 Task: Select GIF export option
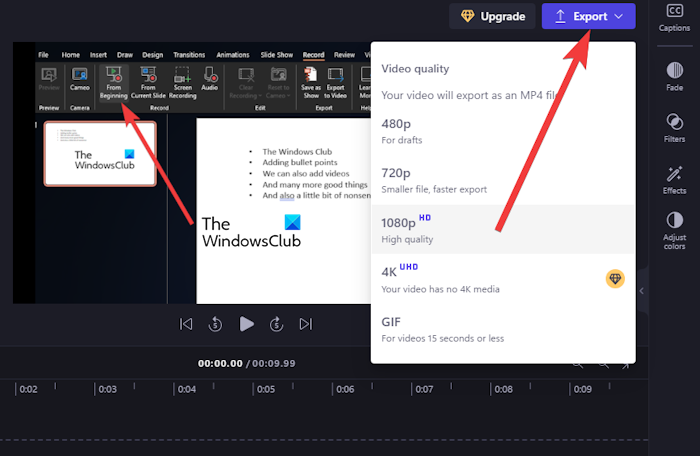coord(503,329)
